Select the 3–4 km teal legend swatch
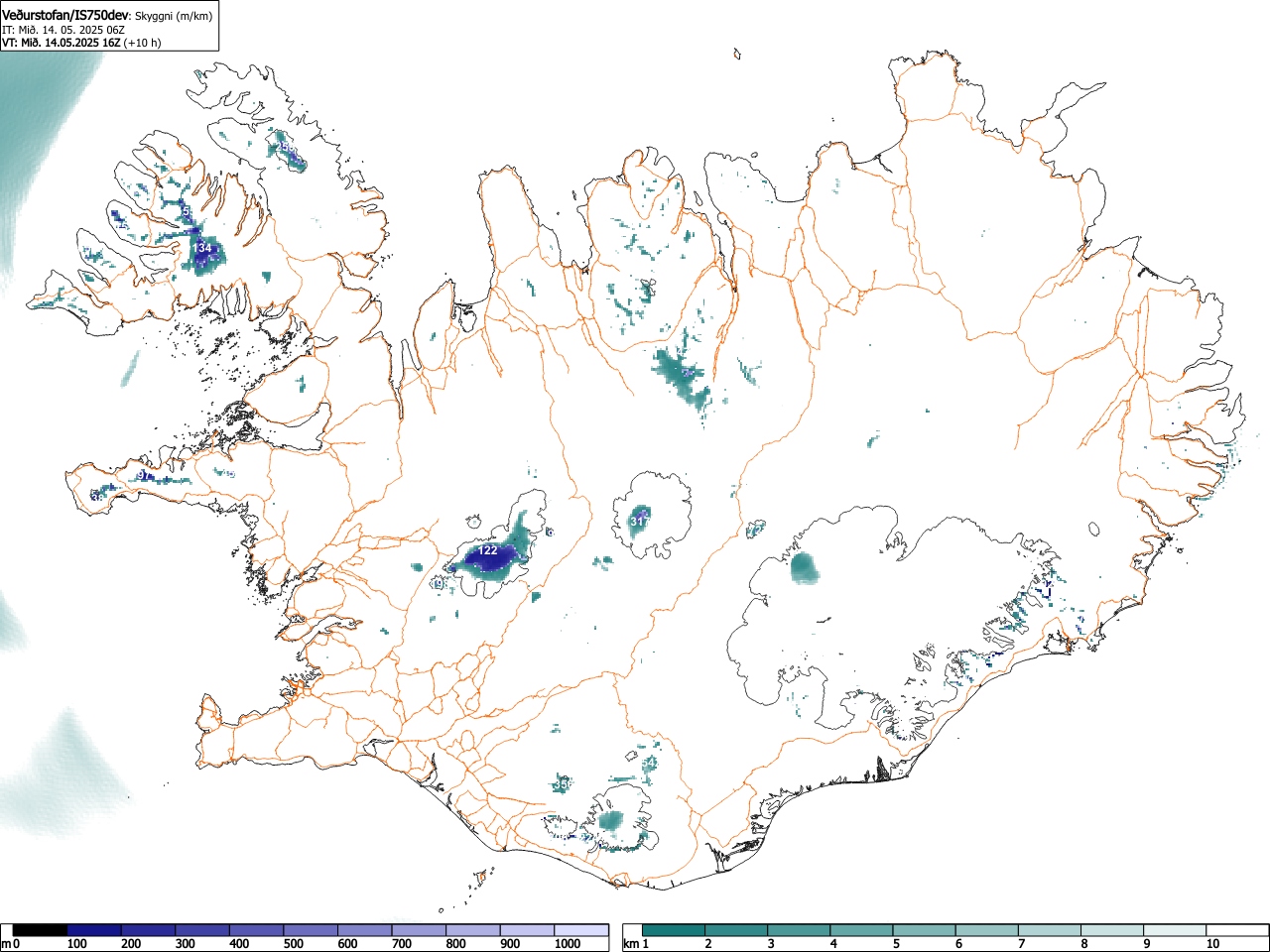This screenshot has width=1270, height=952. pyautogui.click(x=800, y=930)
